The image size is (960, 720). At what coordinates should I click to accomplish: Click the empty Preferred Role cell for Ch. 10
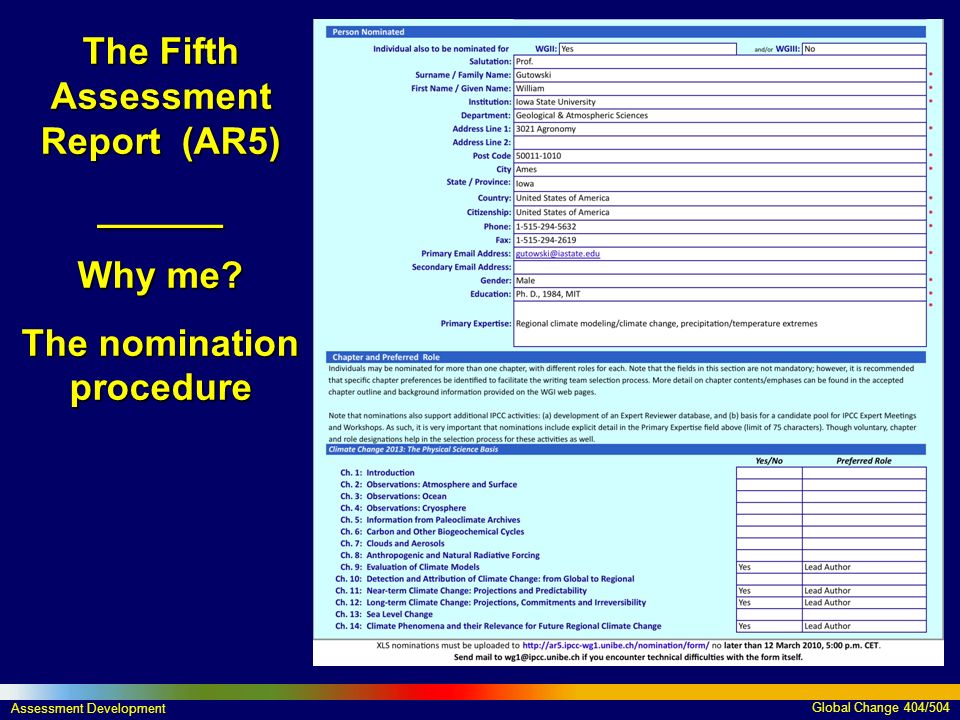point(864,579)
